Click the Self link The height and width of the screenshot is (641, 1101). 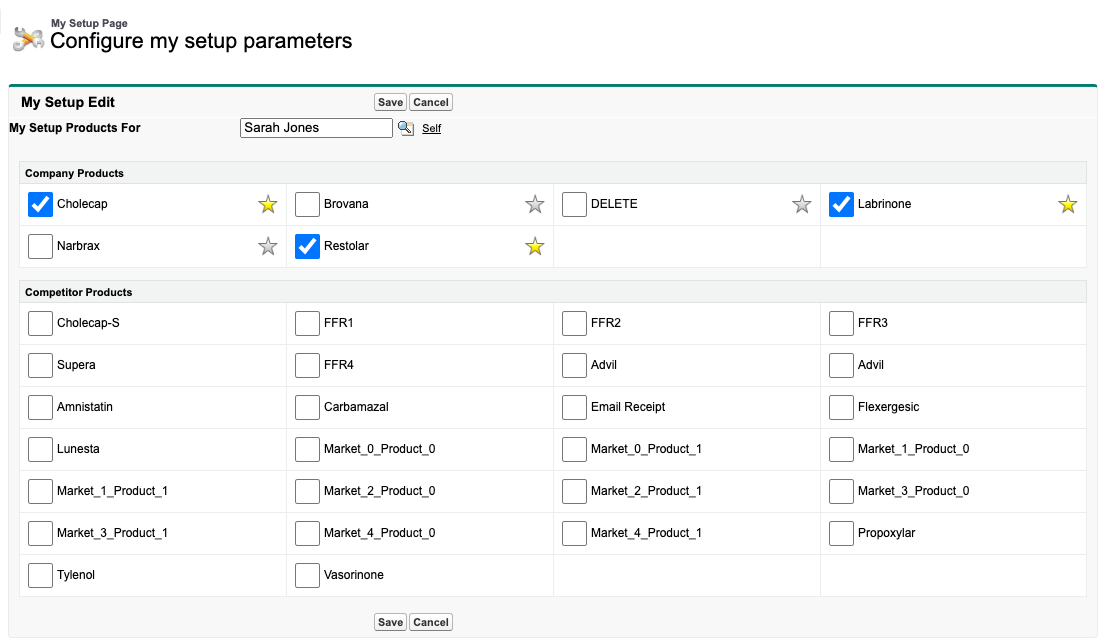pos(431,129)
